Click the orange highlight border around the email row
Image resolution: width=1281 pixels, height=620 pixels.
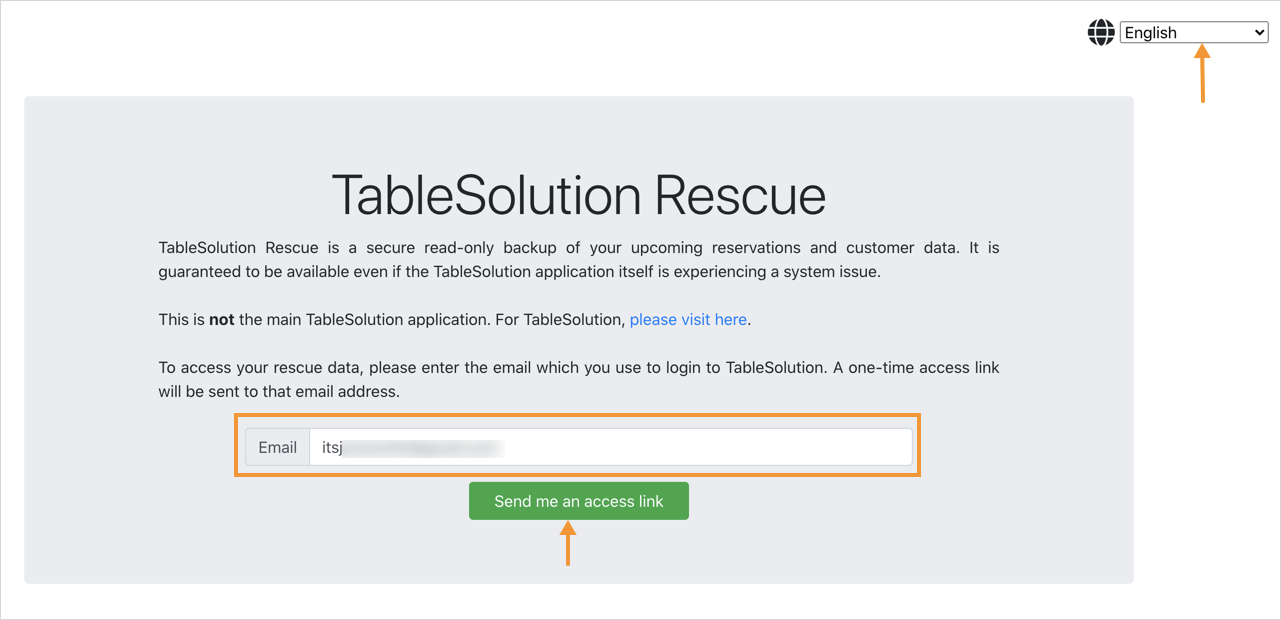[577, 415]
